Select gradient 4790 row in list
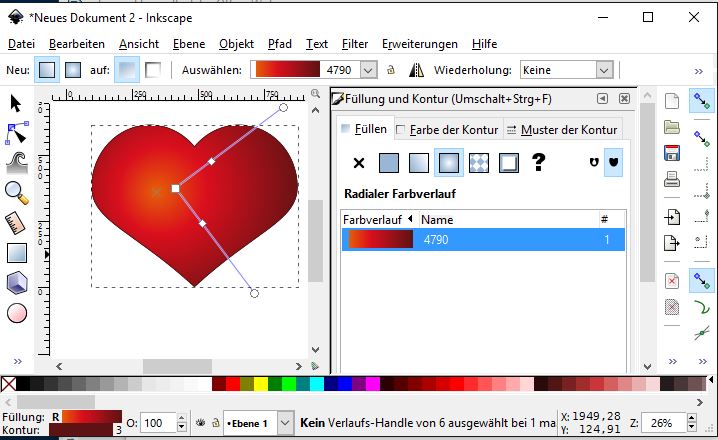 [484, 239]
